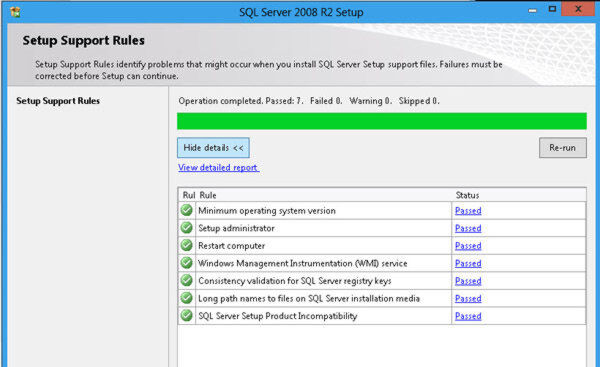Image resolution: width=600 pixels, height=367 pixels.
Task: Click green check icon for Minimum operating system version
Action: 186,210
